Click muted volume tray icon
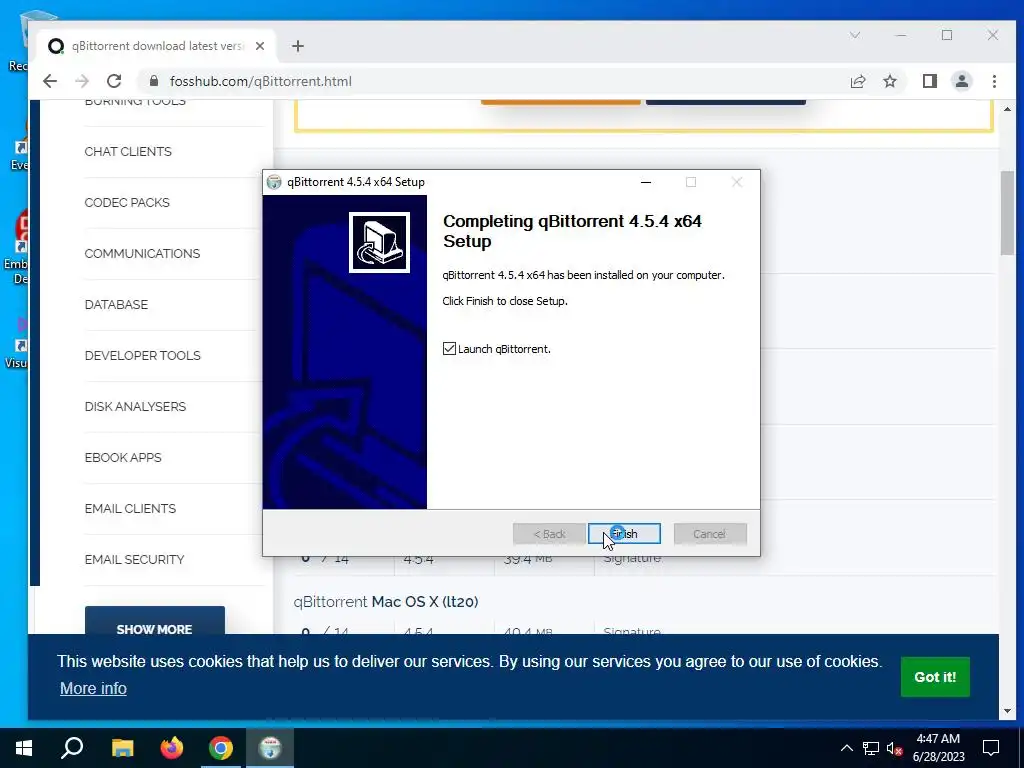 pyautogui.click(x=894, y=748)
